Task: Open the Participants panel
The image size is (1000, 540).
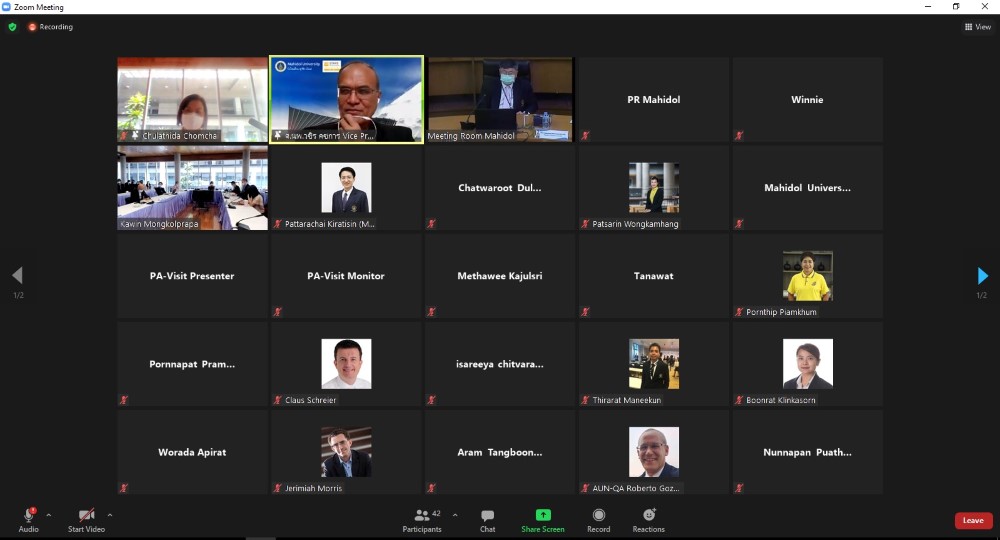Action: point(422,518)
